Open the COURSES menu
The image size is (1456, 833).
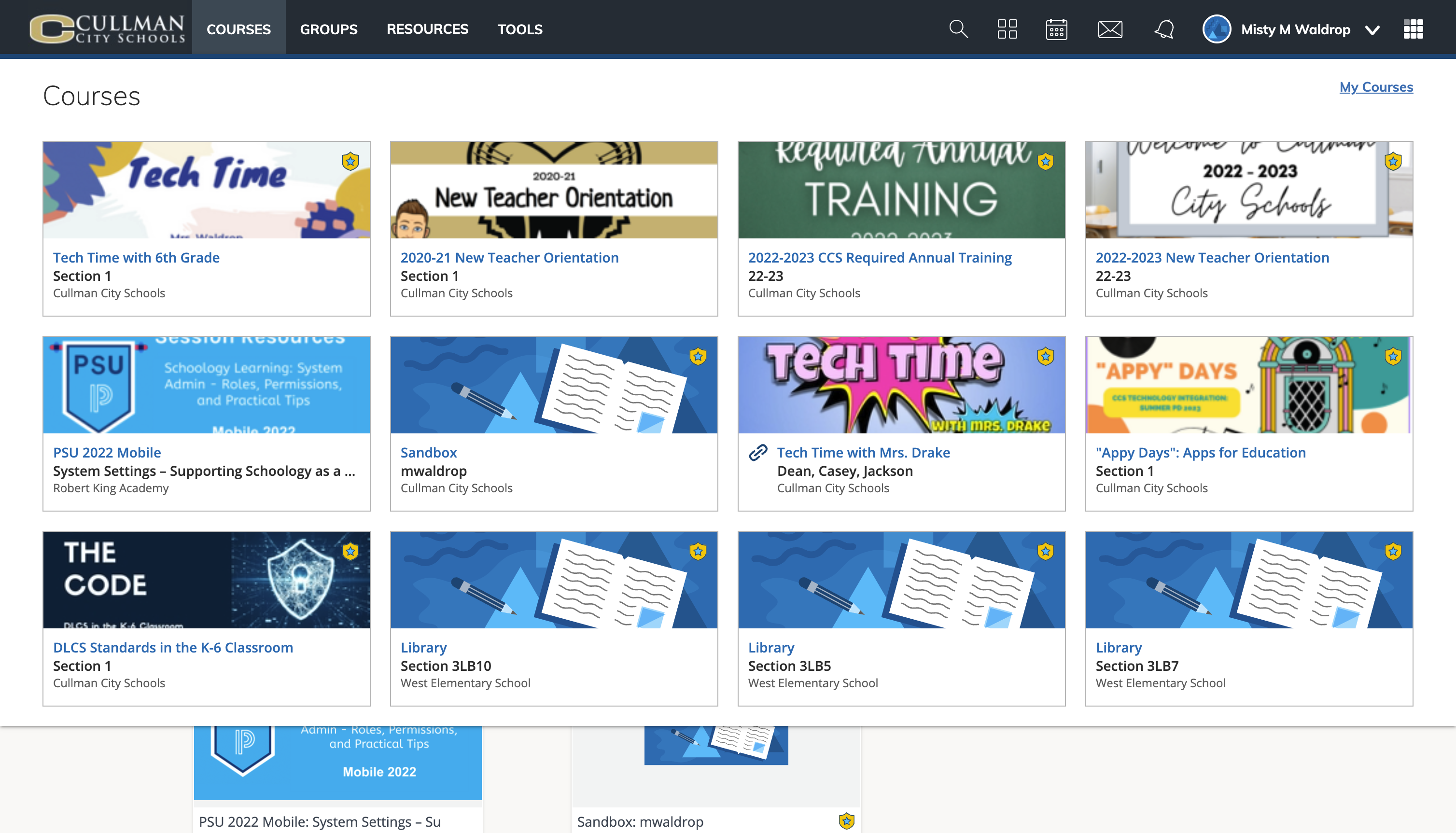(238, 28)
